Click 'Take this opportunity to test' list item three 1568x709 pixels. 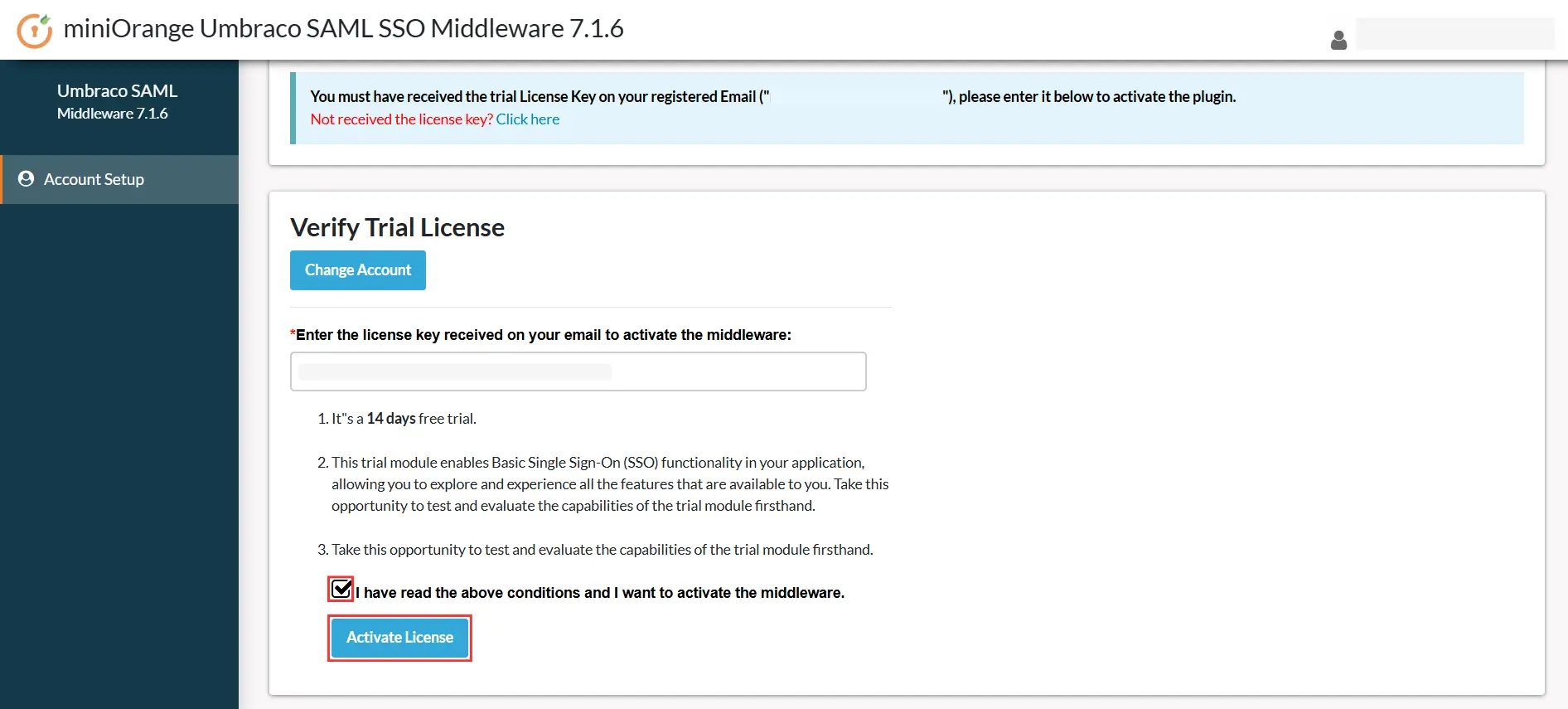[602, 550]
